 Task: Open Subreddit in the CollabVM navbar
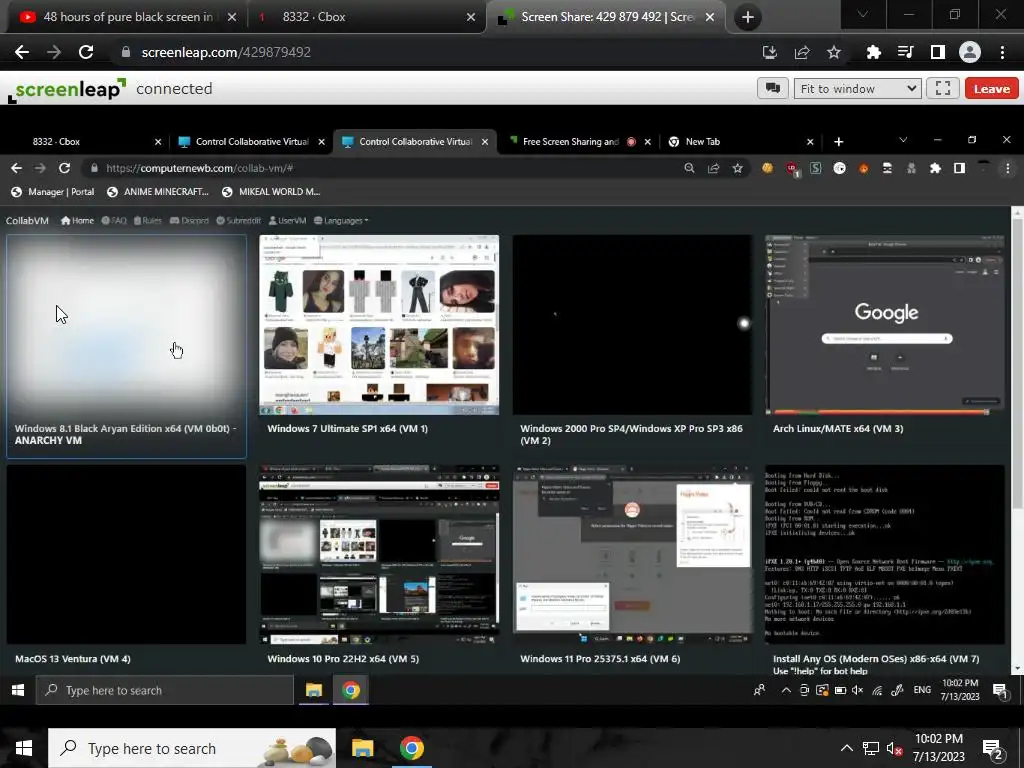[x=238, y=221]
